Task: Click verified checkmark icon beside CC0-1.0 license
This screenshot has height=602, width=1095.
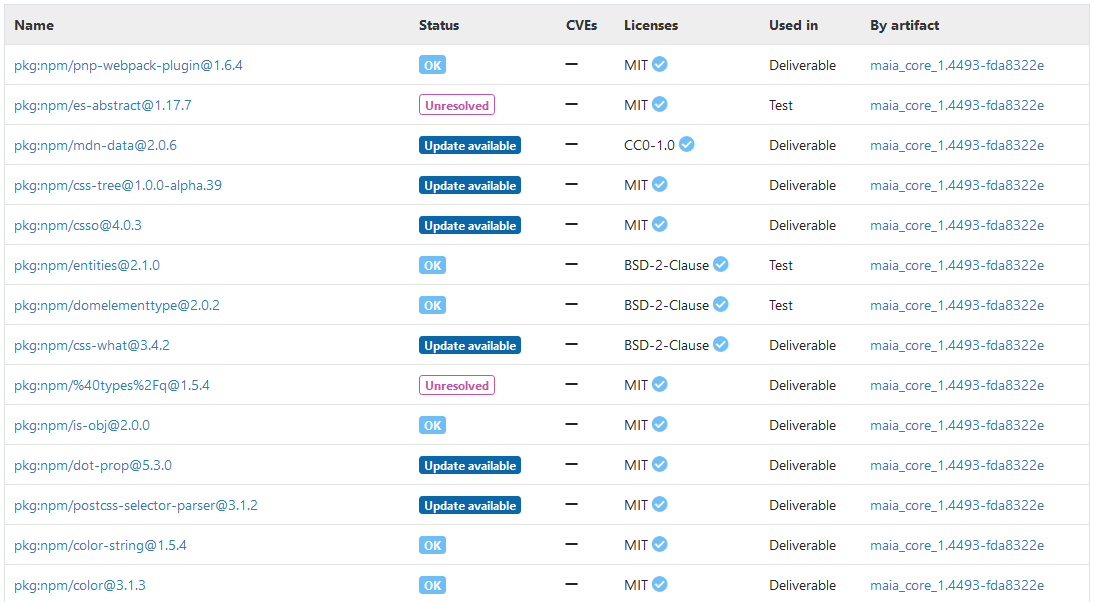Action: (686, 145)
